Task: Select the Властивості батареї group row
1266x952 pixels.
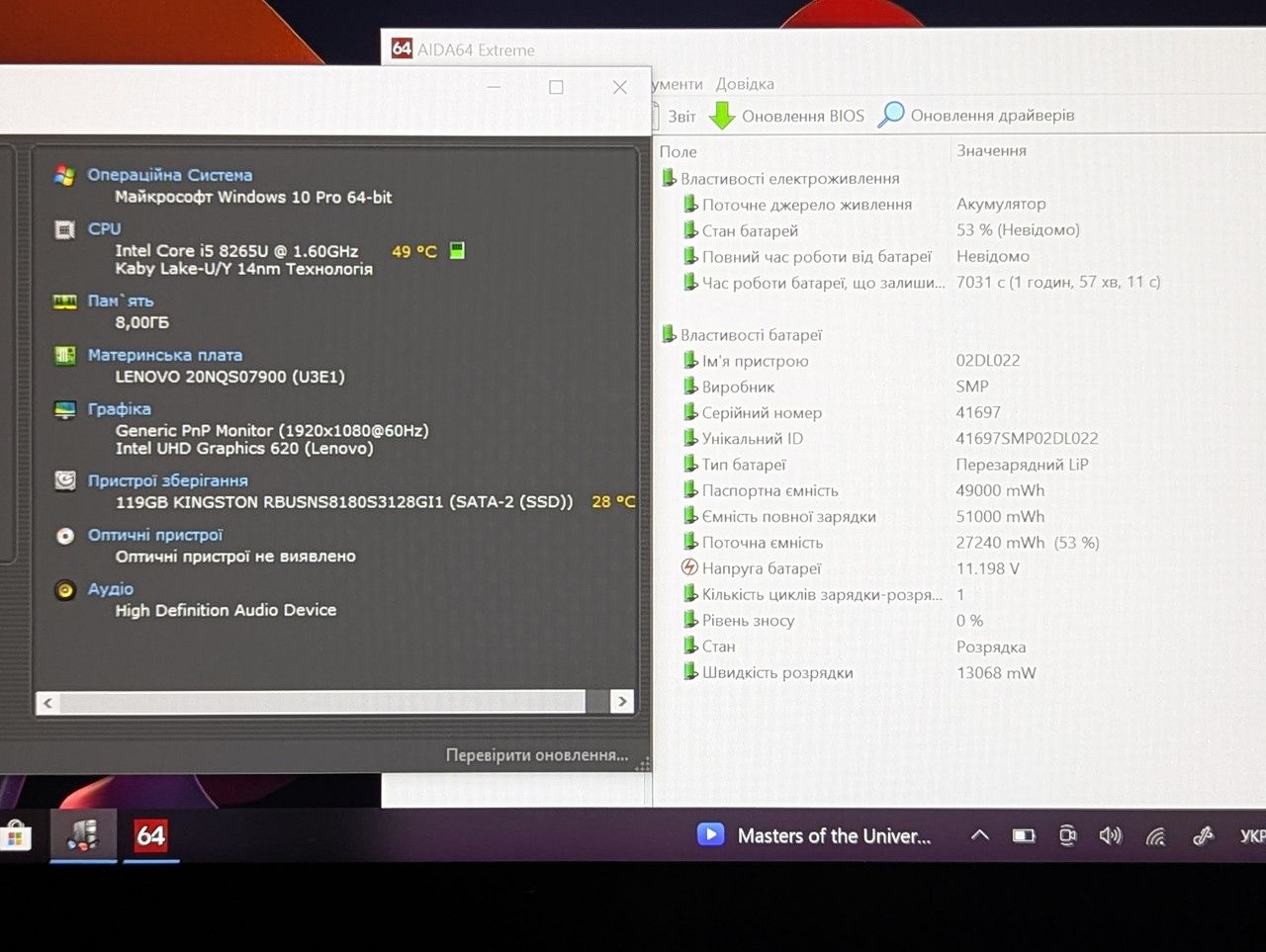Action: click(x=751, y=335)
